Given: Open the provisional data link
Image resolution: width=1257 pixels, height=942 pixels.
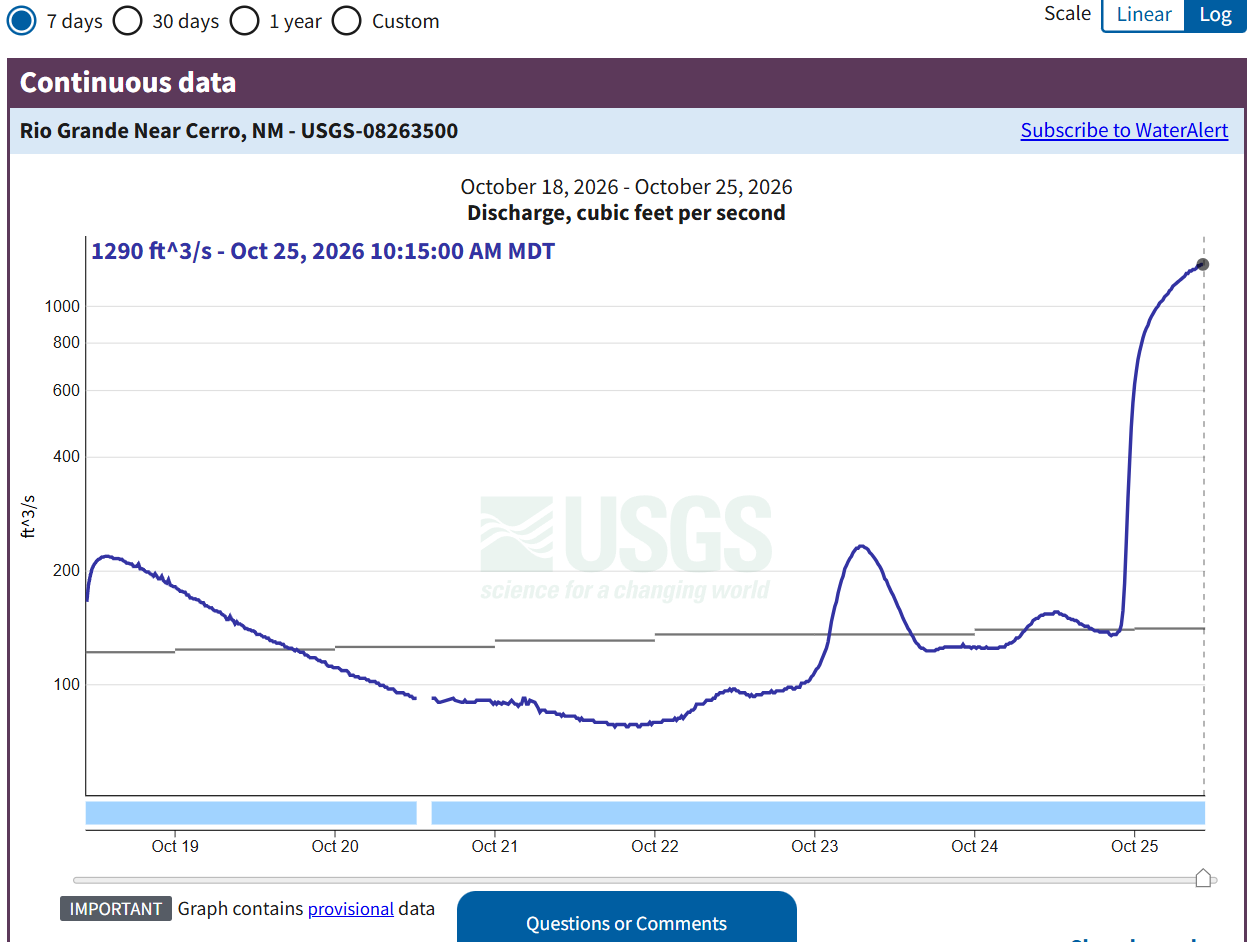Looking at the screenshot, I should 350,909.
